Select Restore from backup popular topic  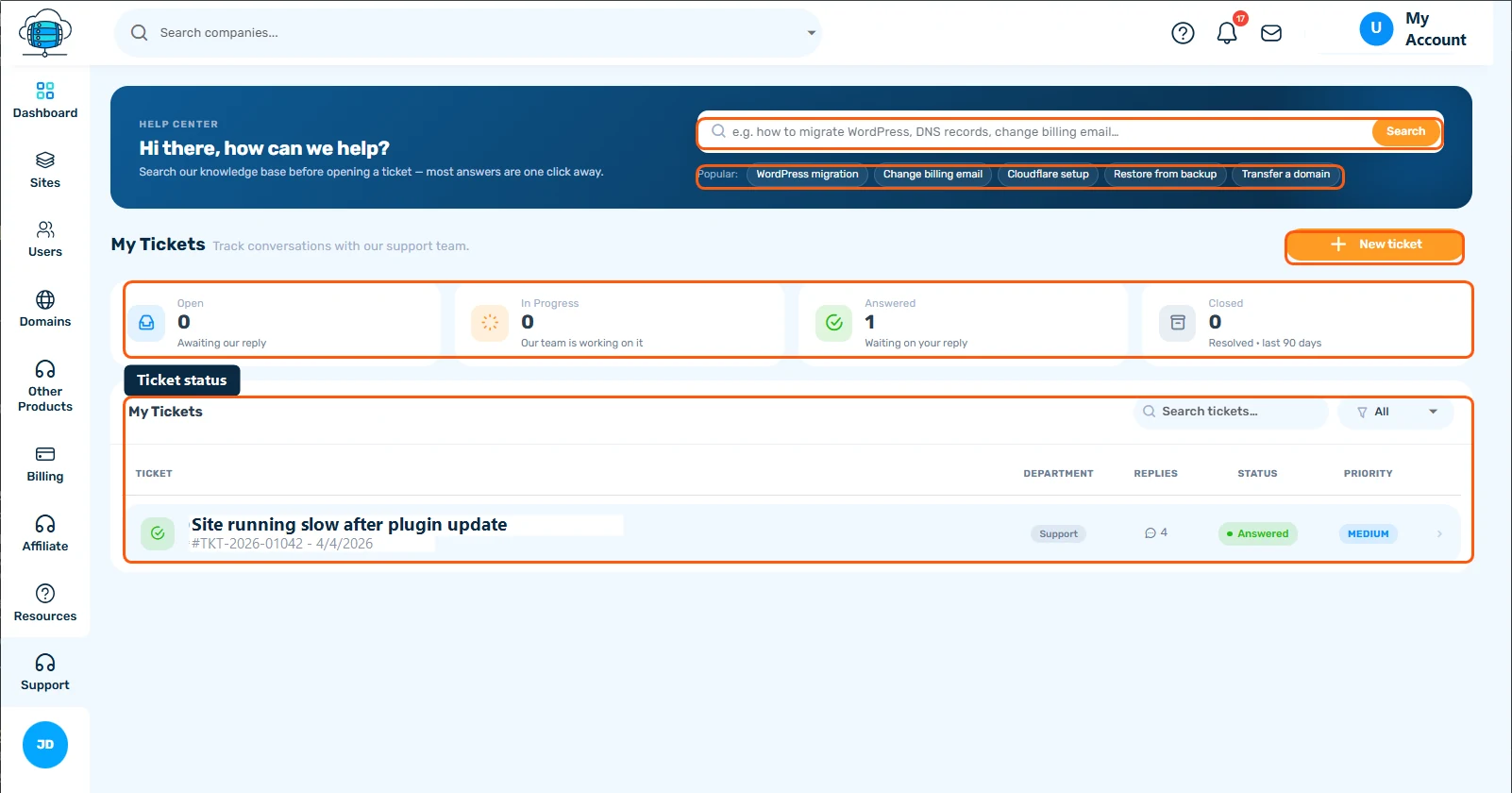coord(1165,175)
